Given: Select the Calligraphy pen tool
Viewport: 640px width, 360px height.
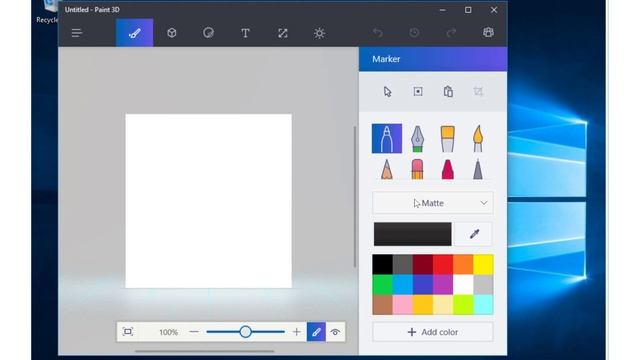Looking at the screenshot, I should 417,139.
